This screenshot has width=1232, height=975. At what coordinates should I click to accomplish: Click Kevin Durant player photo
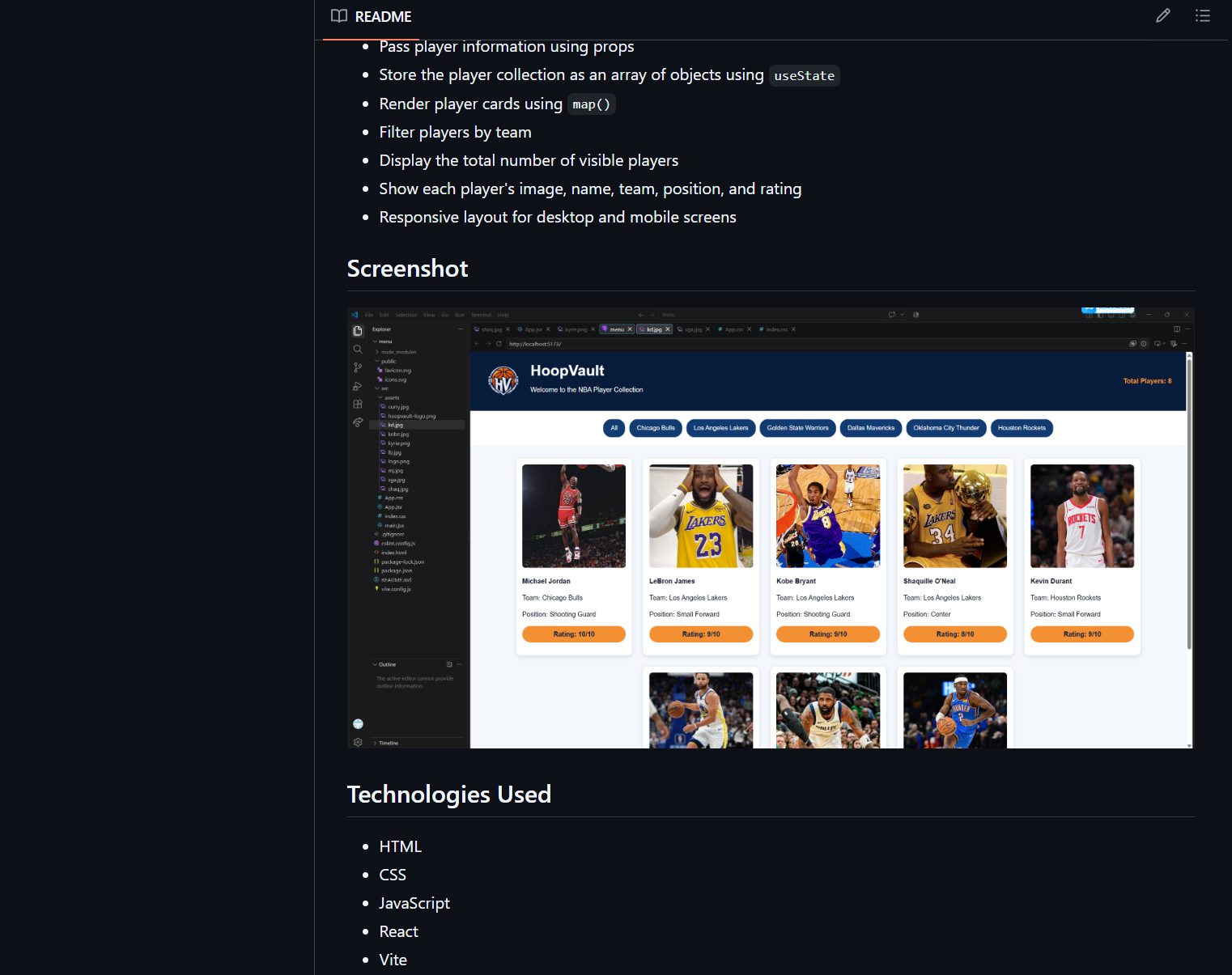pos(1082,516)
